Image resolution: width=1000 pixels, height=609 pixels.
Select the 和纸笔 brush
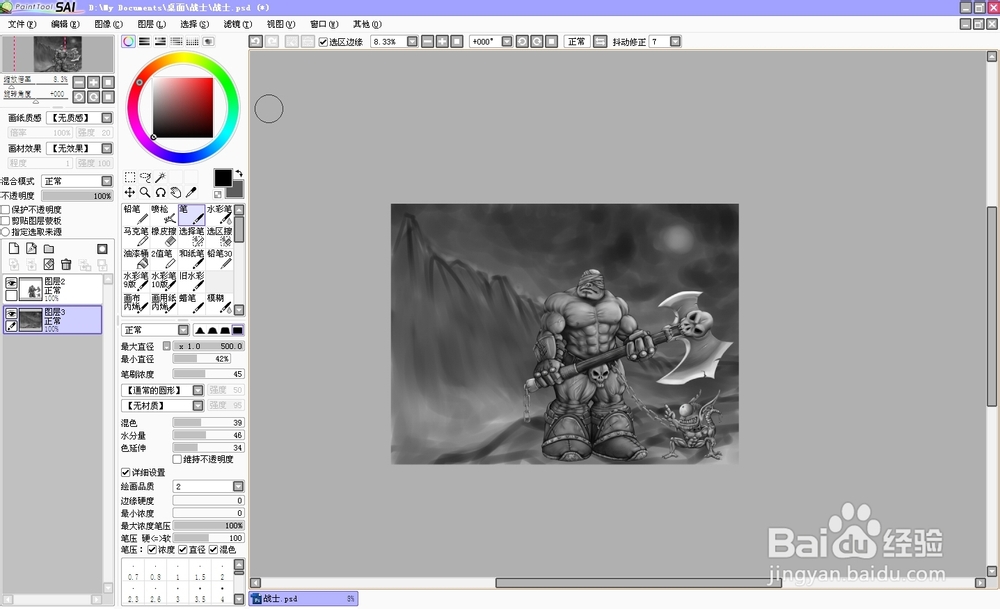point(191,259)
